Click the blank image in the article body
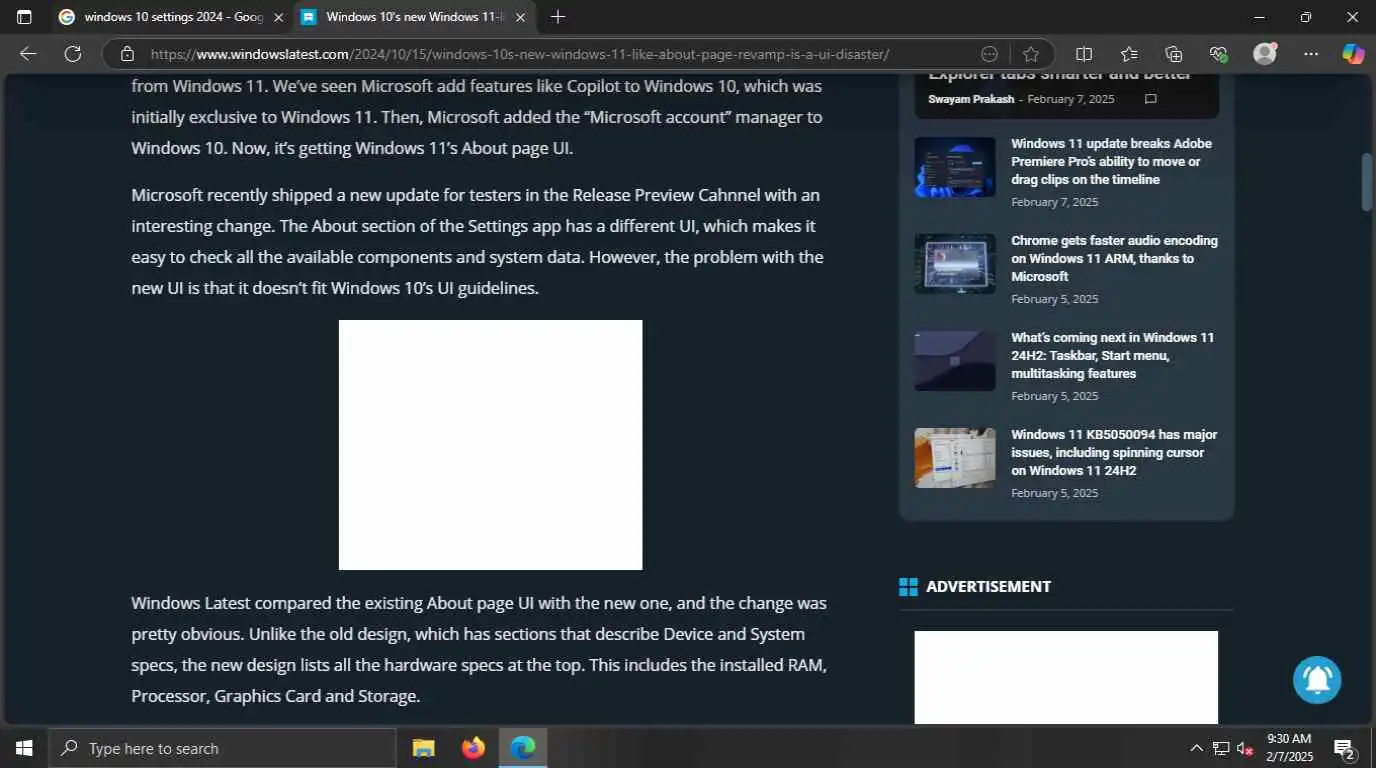1376x768 pixels. click(x=490, y=445)
